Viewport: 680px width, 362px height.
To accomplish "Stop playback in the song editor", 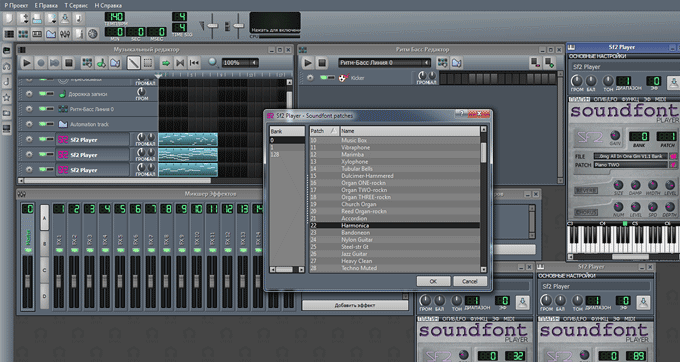I will point(68,63).
